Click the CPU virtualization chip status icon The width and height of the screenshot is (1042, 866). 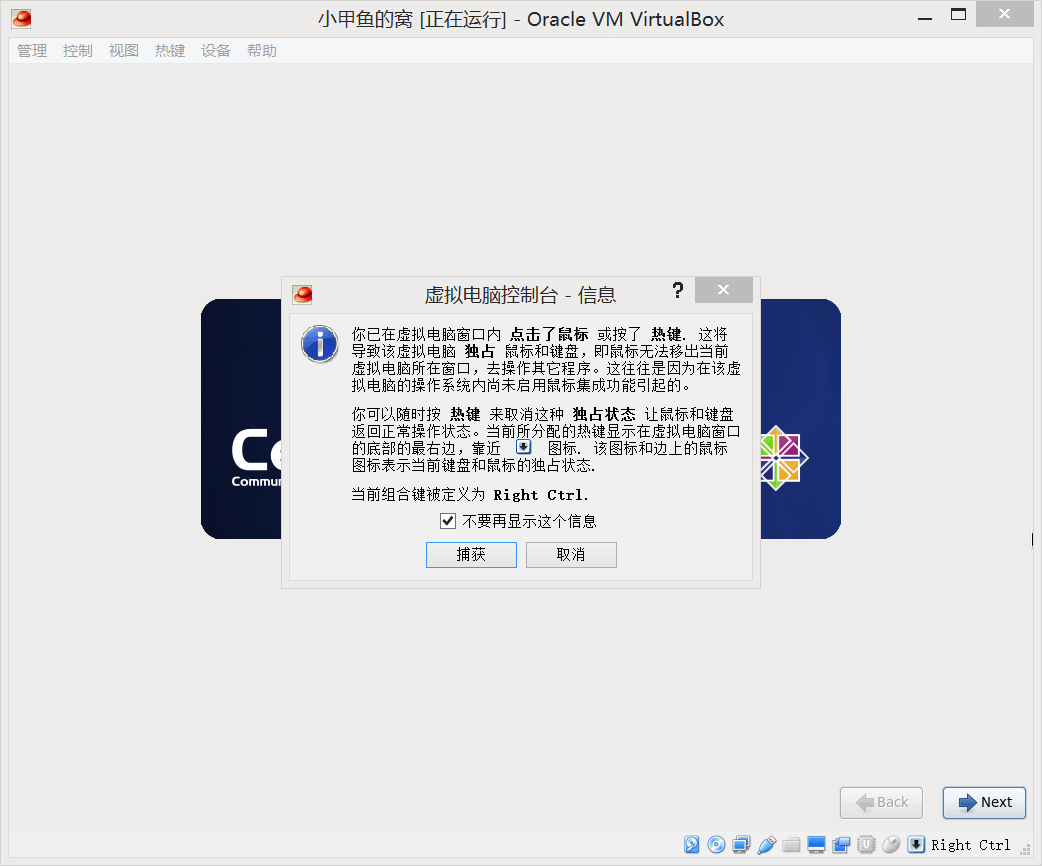tap(866, 845)
